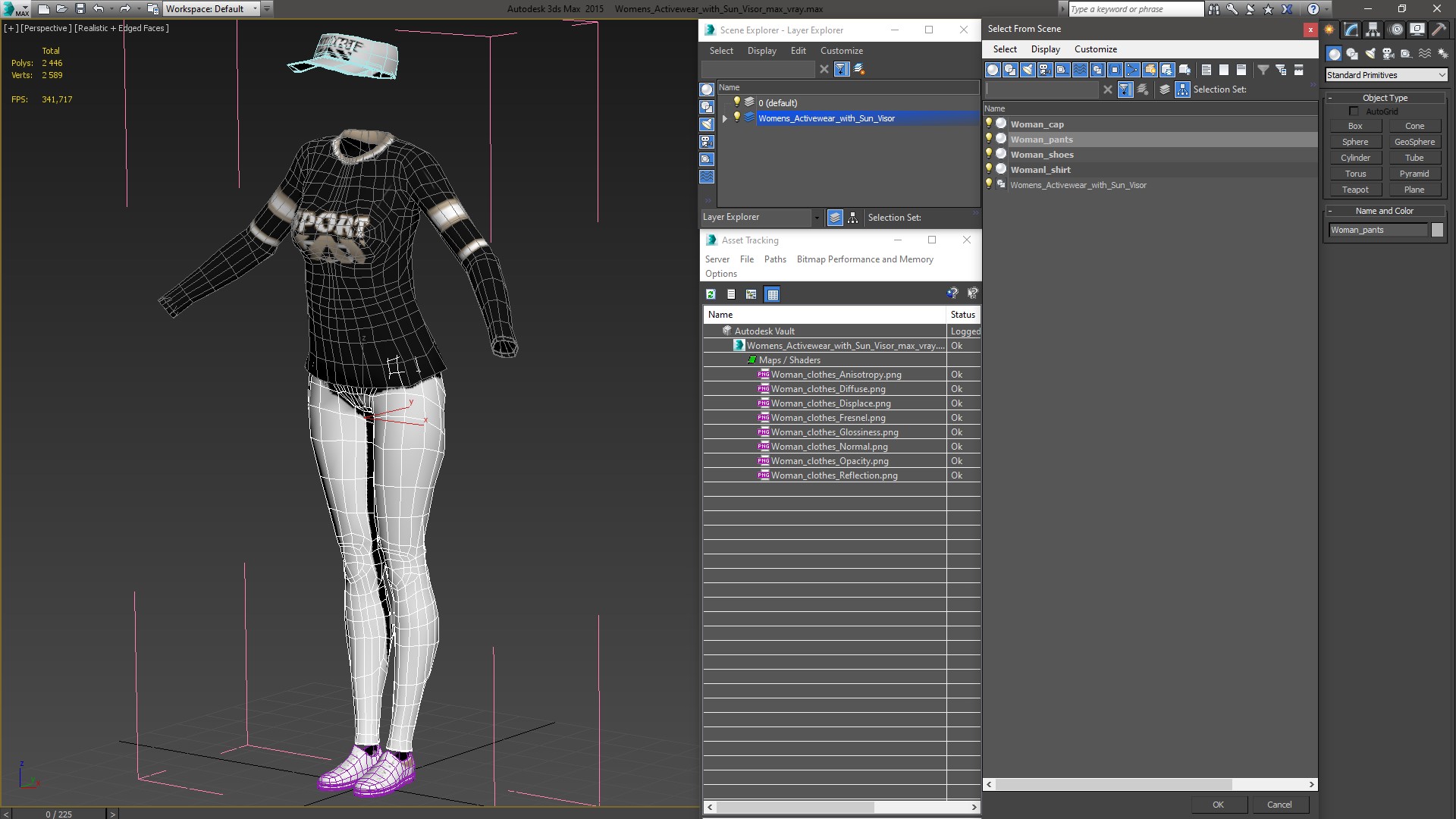Click Select All icon in Select From Scene

point(1207,70)
